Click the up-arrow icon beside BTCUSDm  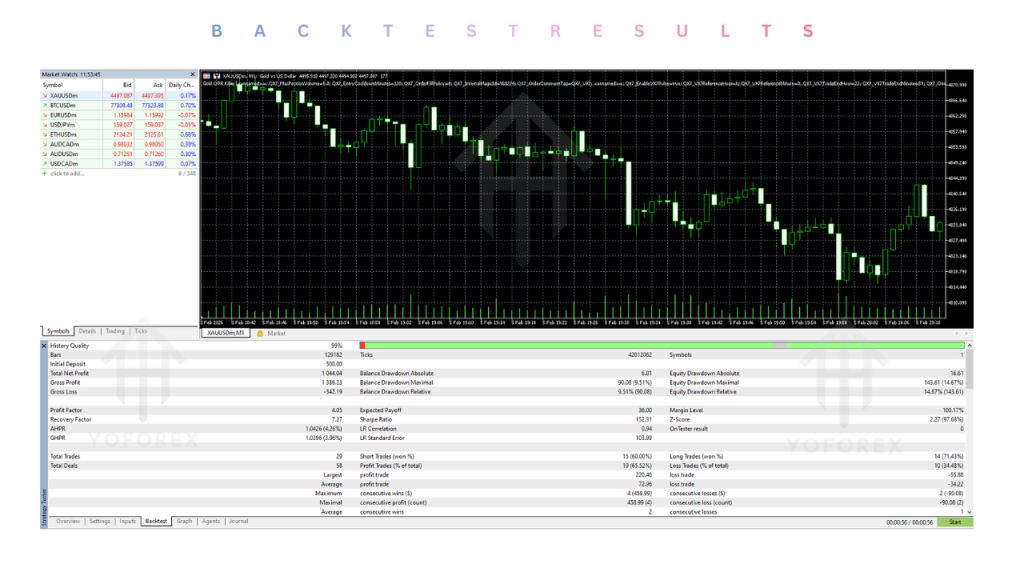click(45, 105)
